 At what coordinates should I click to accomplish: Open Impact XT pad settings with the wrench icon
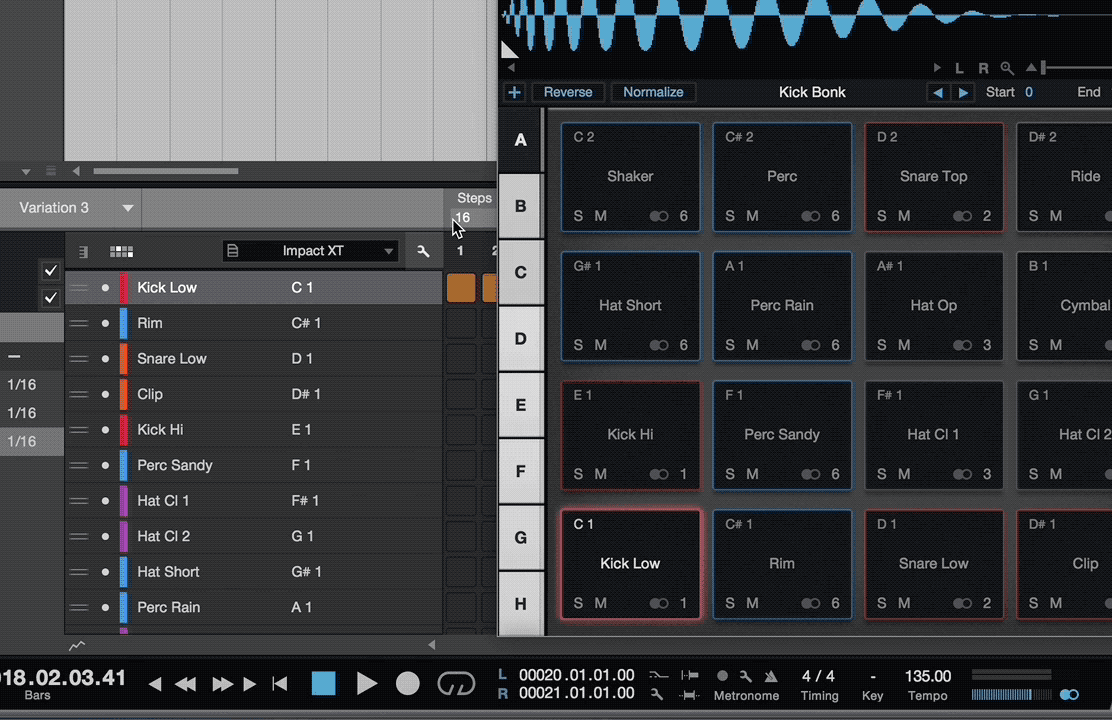(423, 250)
